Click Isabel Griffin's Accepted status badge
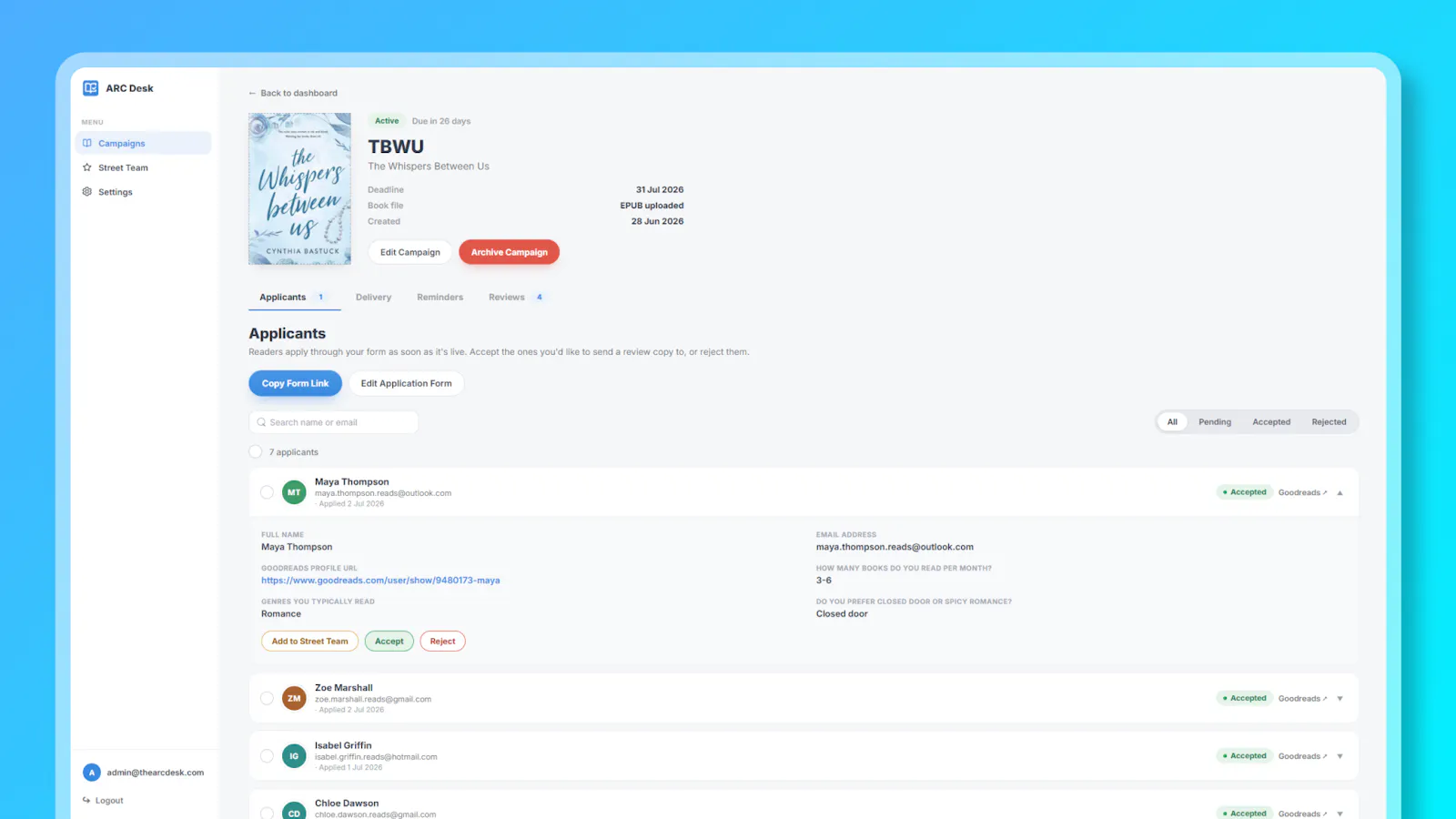This screenshot has width=1456, height=819. point(1244,756)
